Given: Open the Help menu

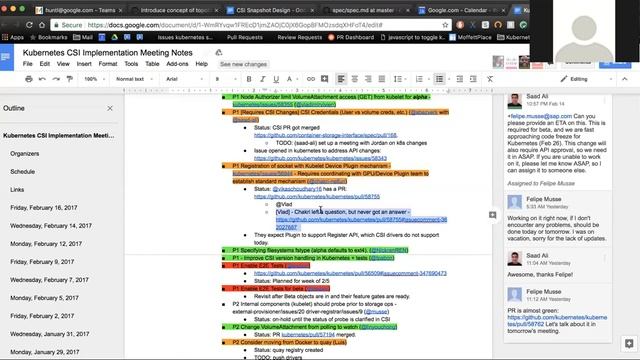Looking at the screenshot, I should (201, 64).
